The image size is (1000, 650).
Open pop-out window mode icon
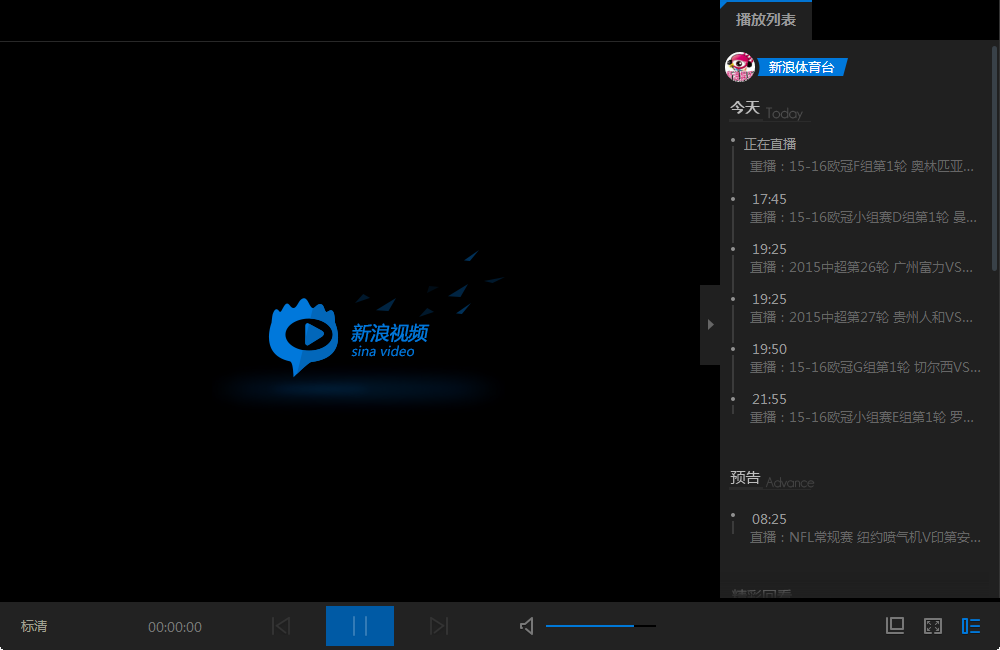coord(895,626)
